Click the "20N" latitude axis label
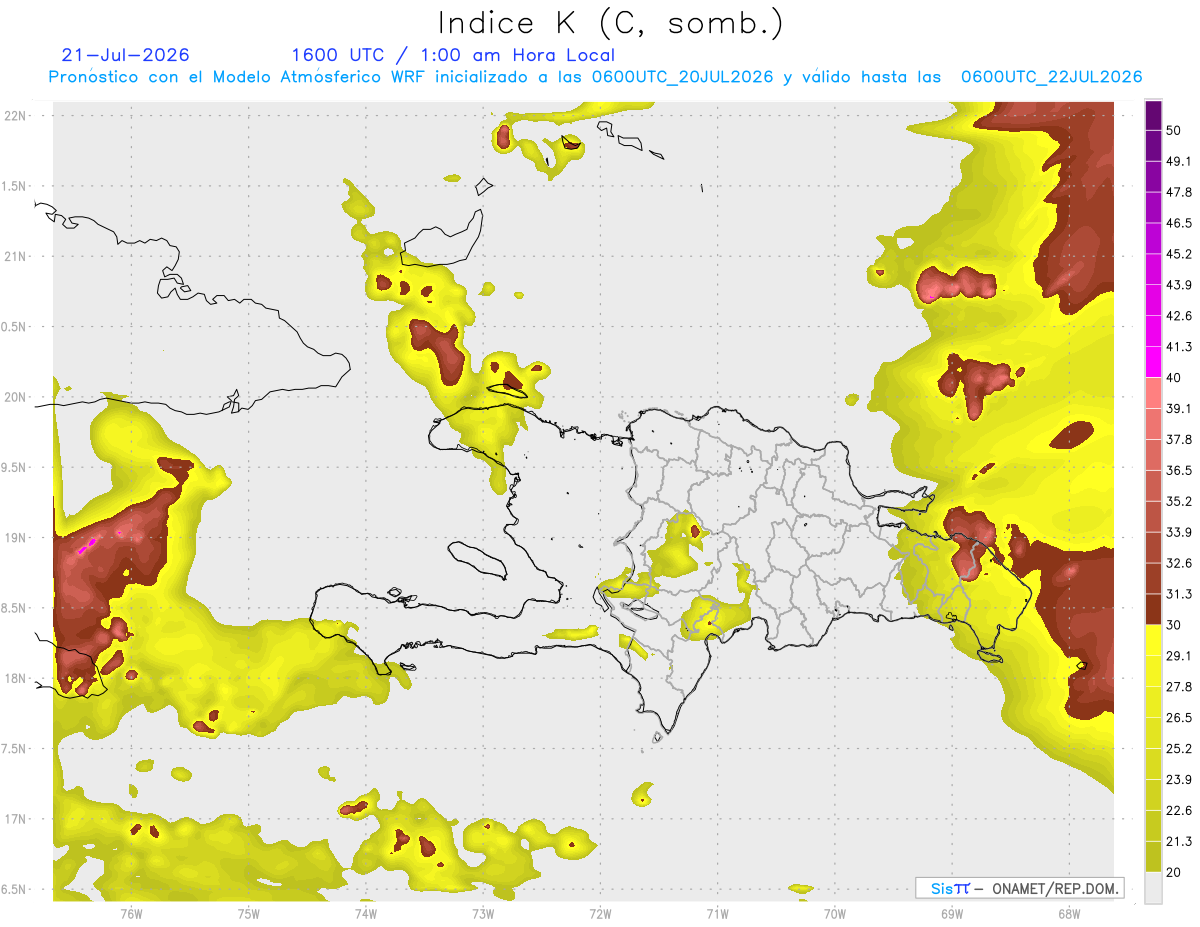Viewport: 1200px width, 927px height. point(16,397)
